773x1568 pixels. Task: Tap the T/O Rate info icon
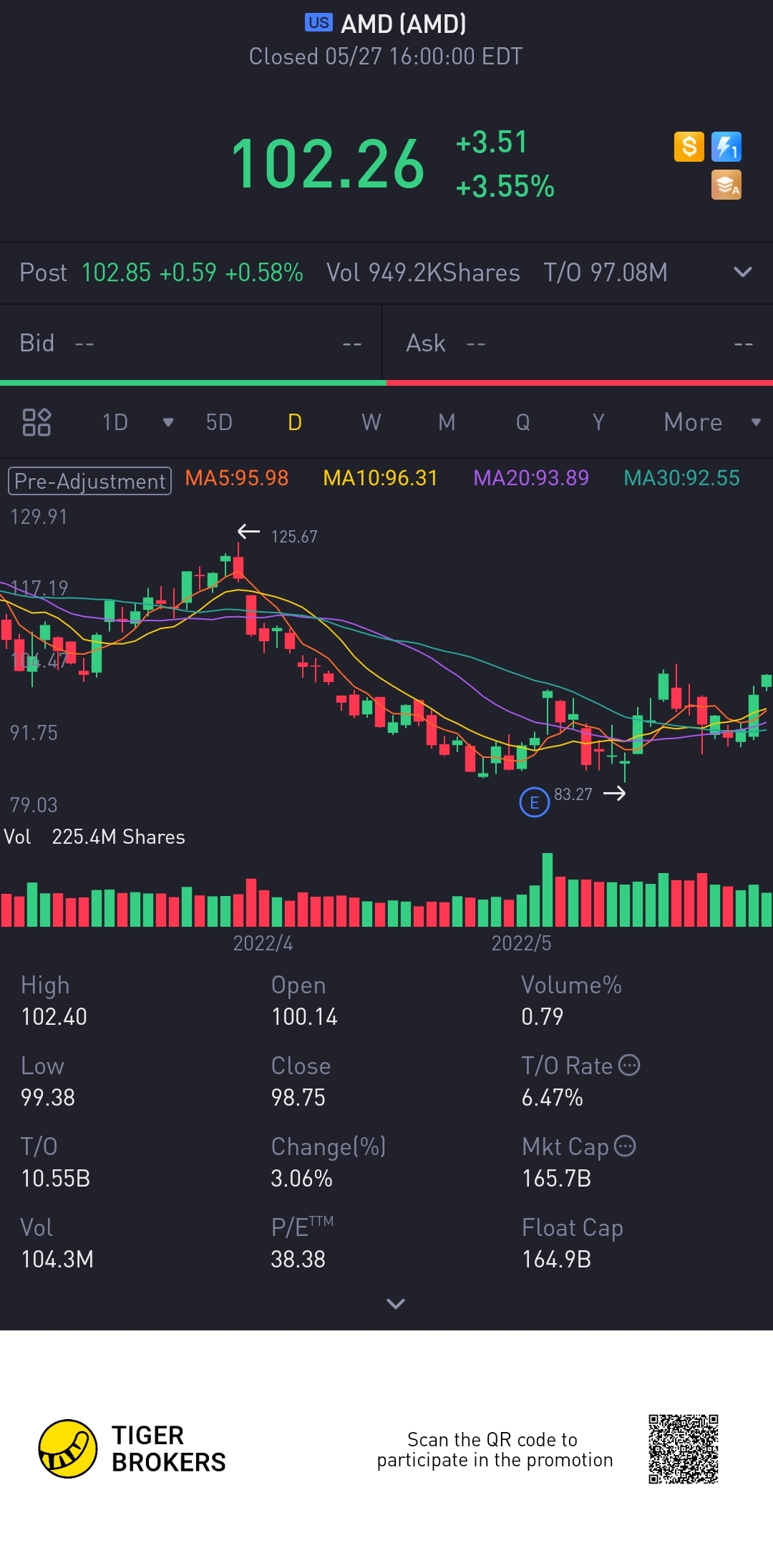coord(628,1065)
